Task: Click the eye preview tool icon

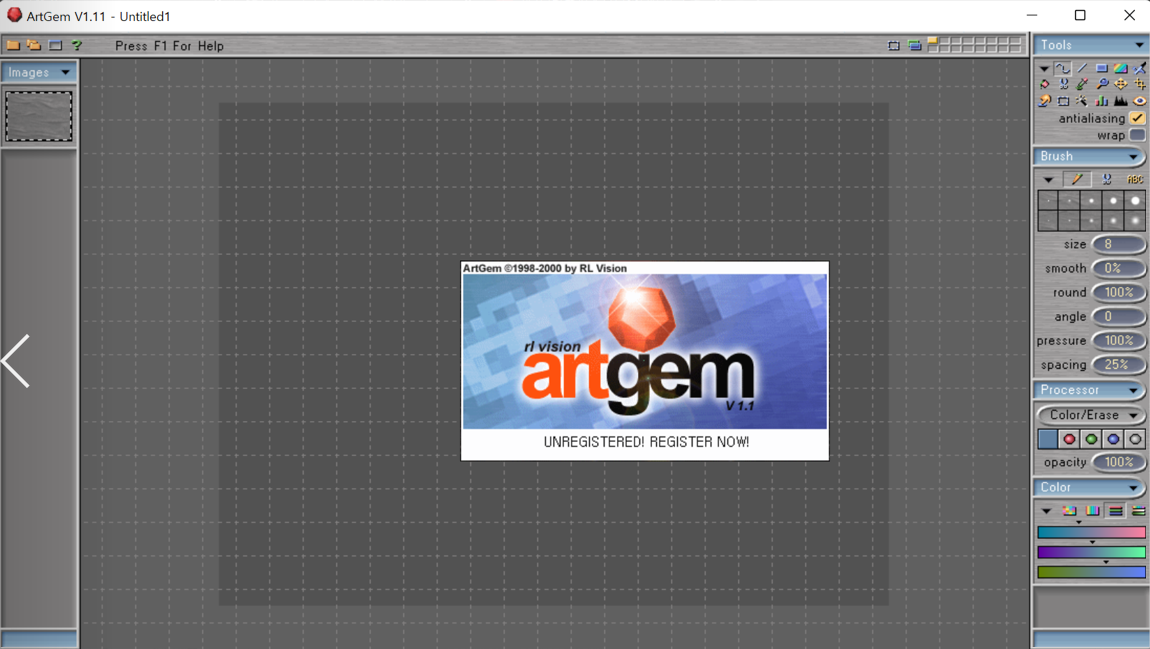Action: pos(1139,101)
